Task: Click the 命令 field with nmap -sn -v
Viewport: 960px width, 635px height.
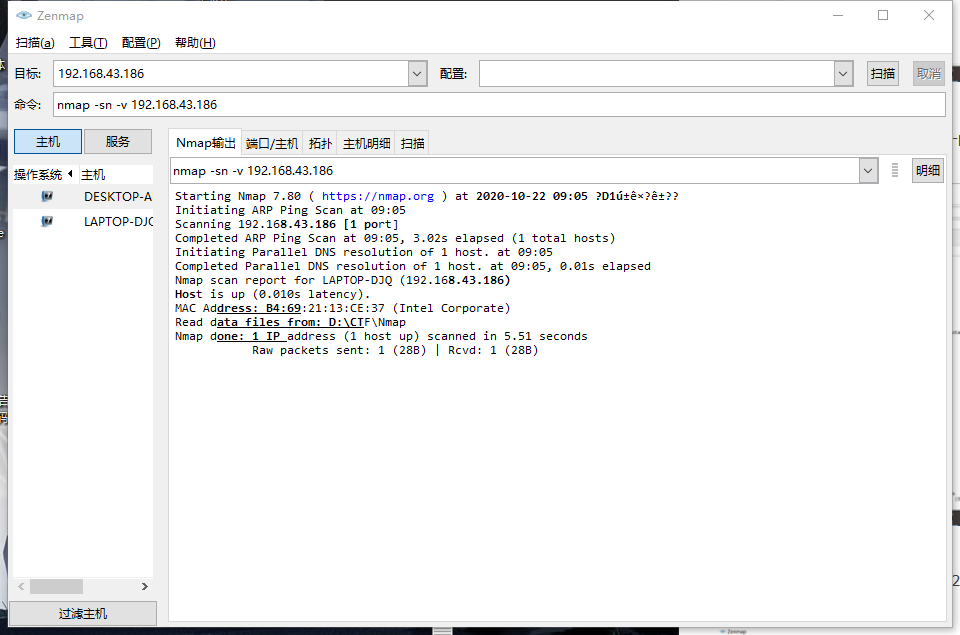Action: click(x=499, y=105)
